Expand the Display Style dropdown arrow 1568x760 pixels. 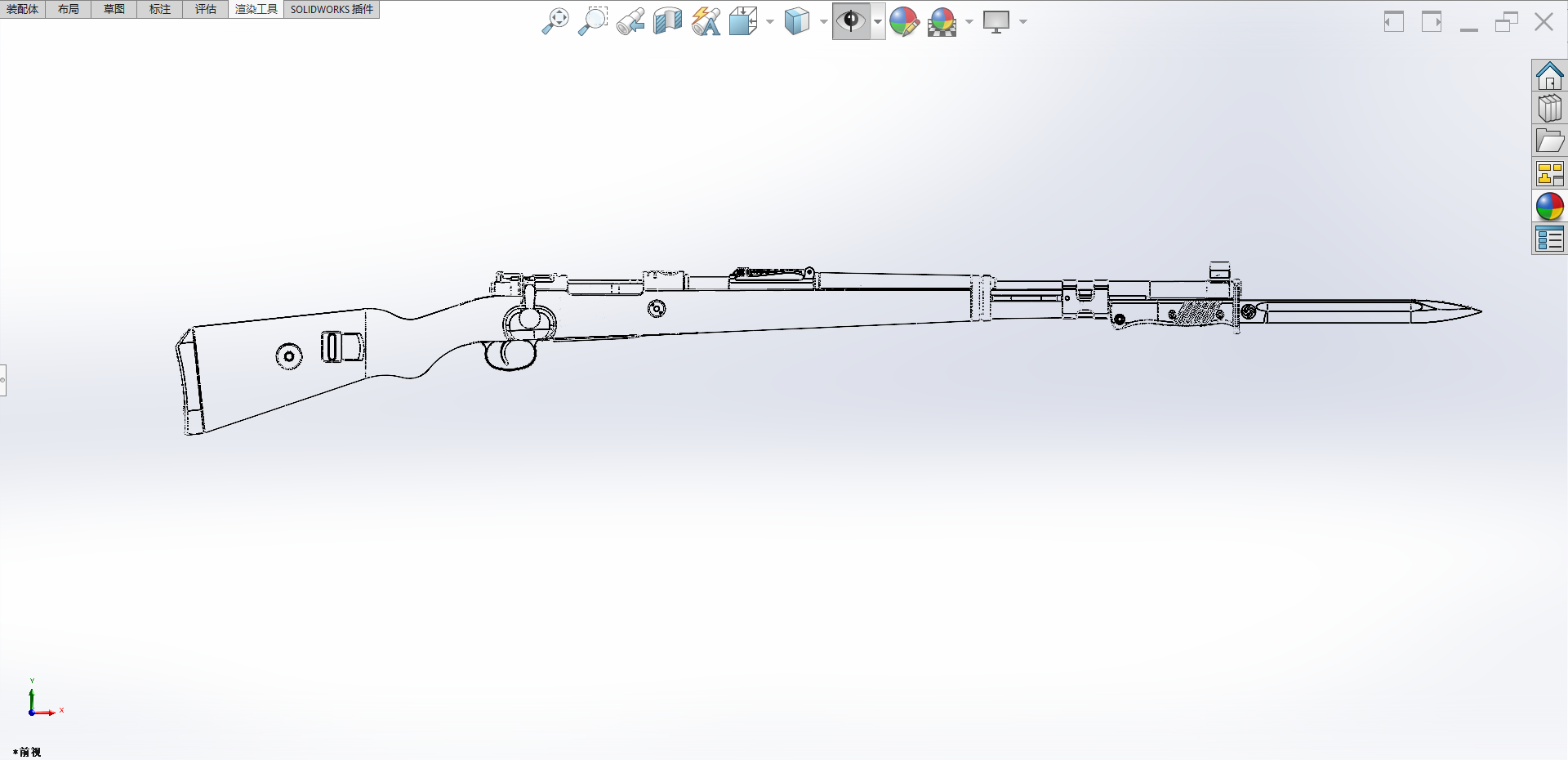pos(823,22)
